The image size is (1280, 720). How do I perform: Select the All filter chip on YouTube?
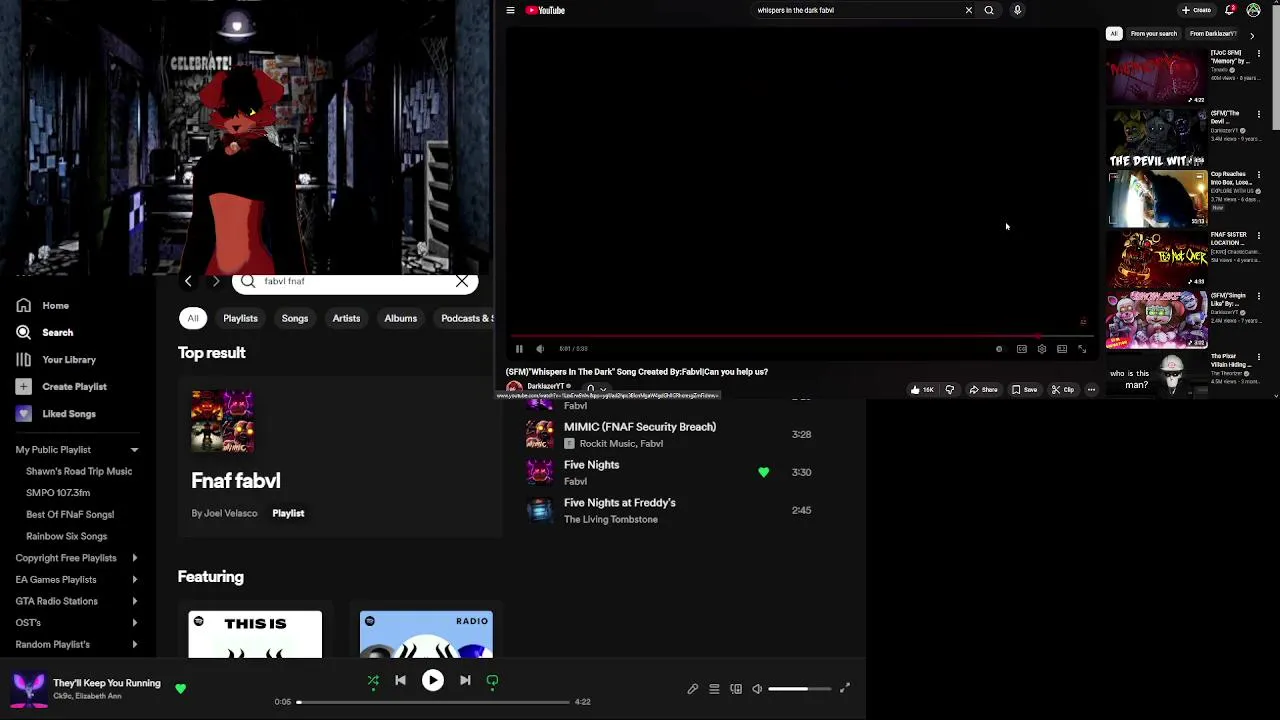coord(1113,34)
